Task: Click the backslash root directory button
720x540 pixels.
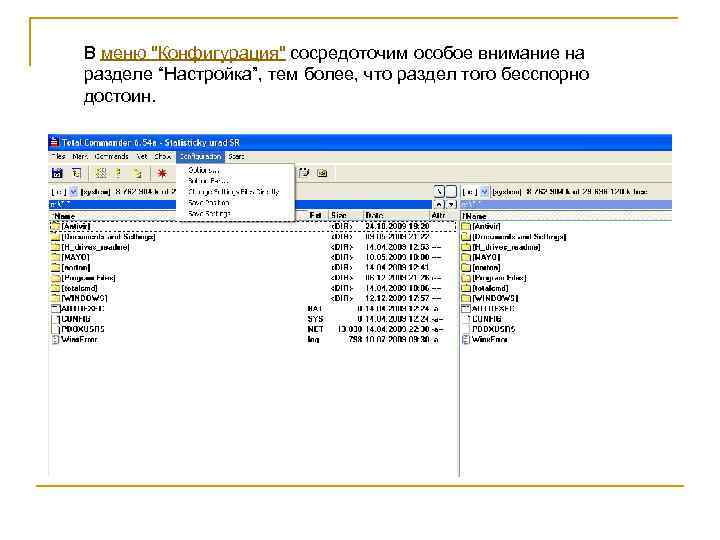Action: point(439,191)
